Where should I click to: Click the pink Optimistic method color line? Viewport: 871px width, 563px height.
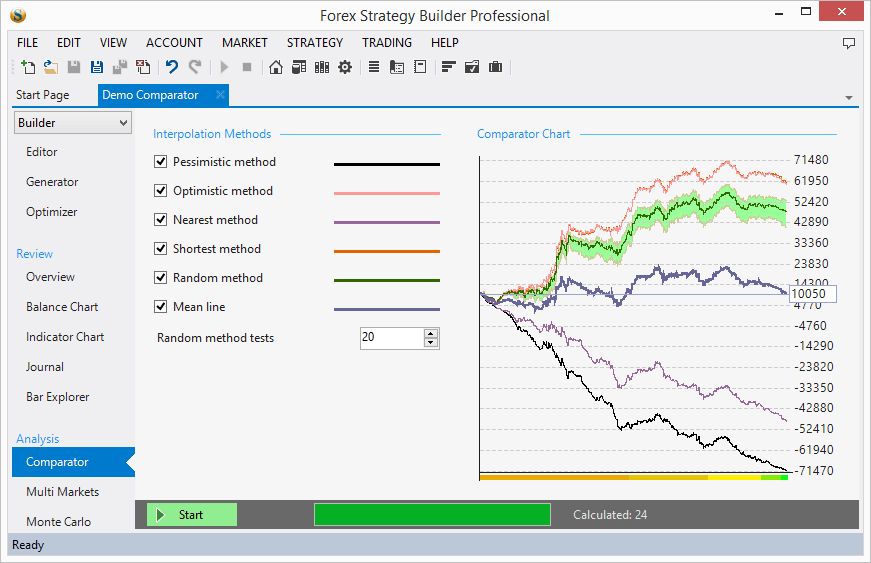click(x=387, y=193)
